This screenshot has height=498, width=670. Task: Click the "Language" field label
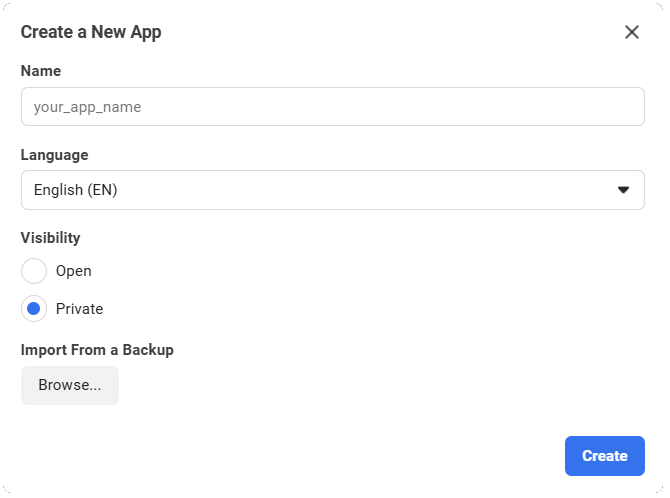54,155
